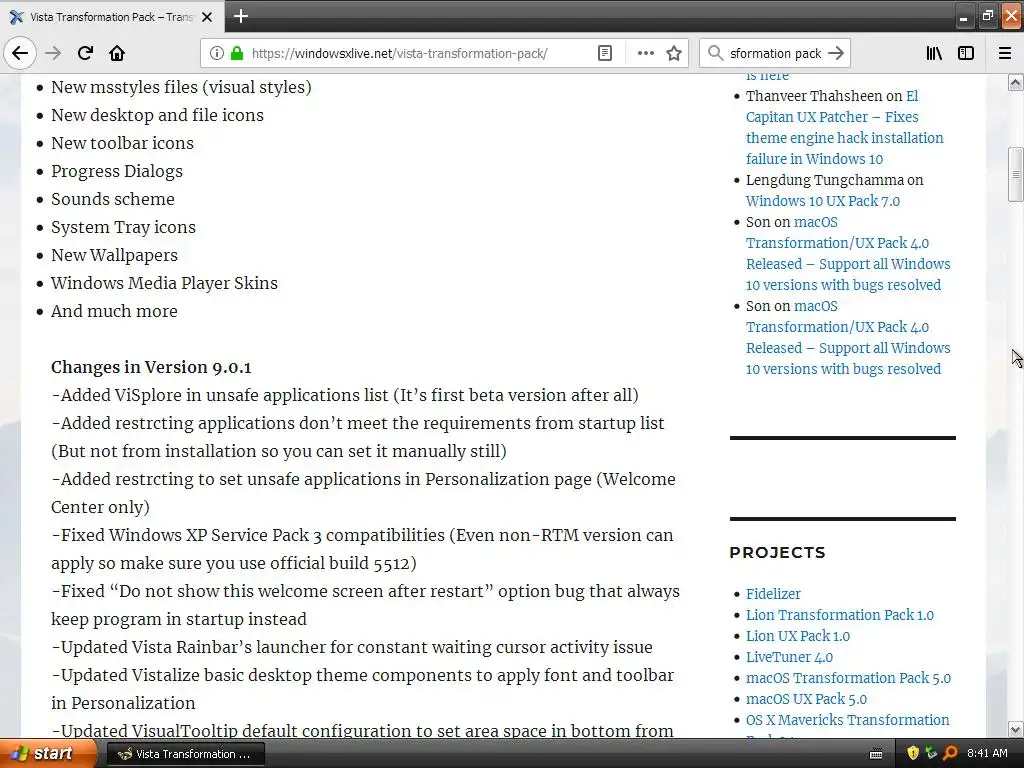Toggle the sidebar view icon
1024x768 pixels.
966,53
